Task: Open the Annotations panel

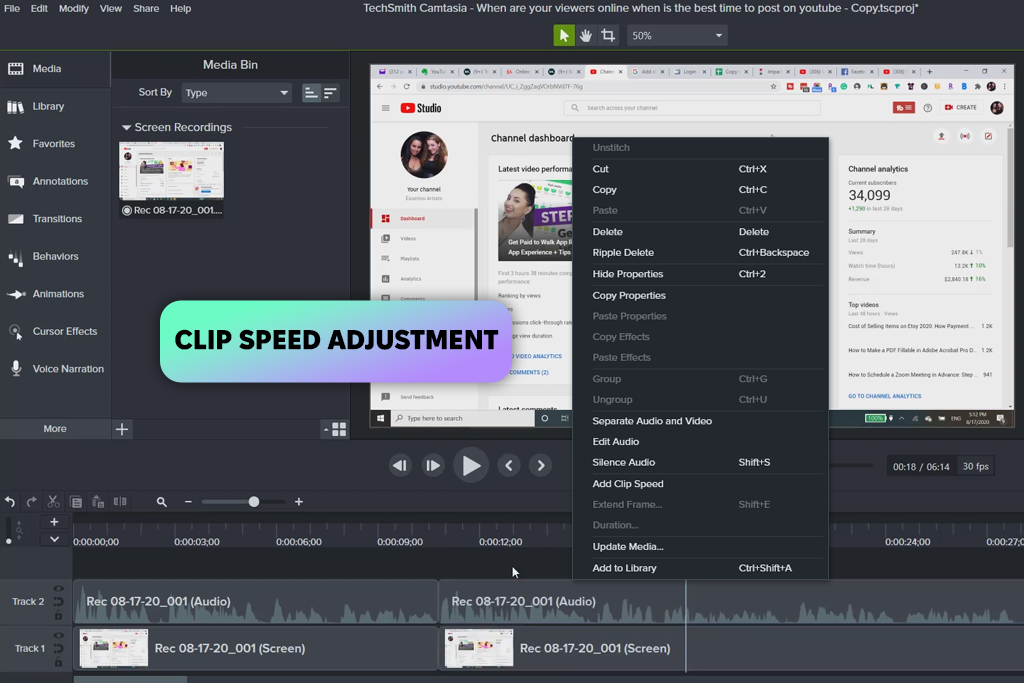Action: pyautogui.click(x=55, y=182)
